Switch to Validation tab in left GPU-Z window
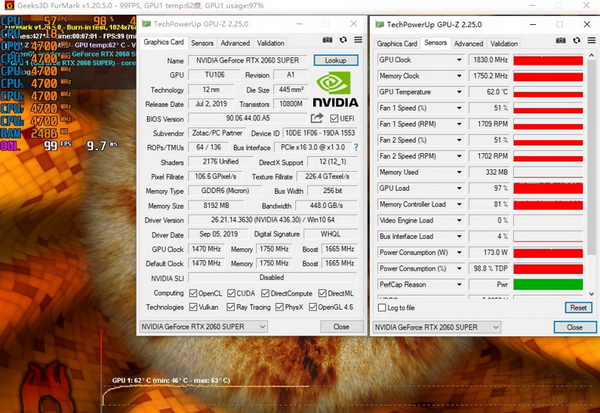This screenshot has height=413, width=600. (271, 43)
